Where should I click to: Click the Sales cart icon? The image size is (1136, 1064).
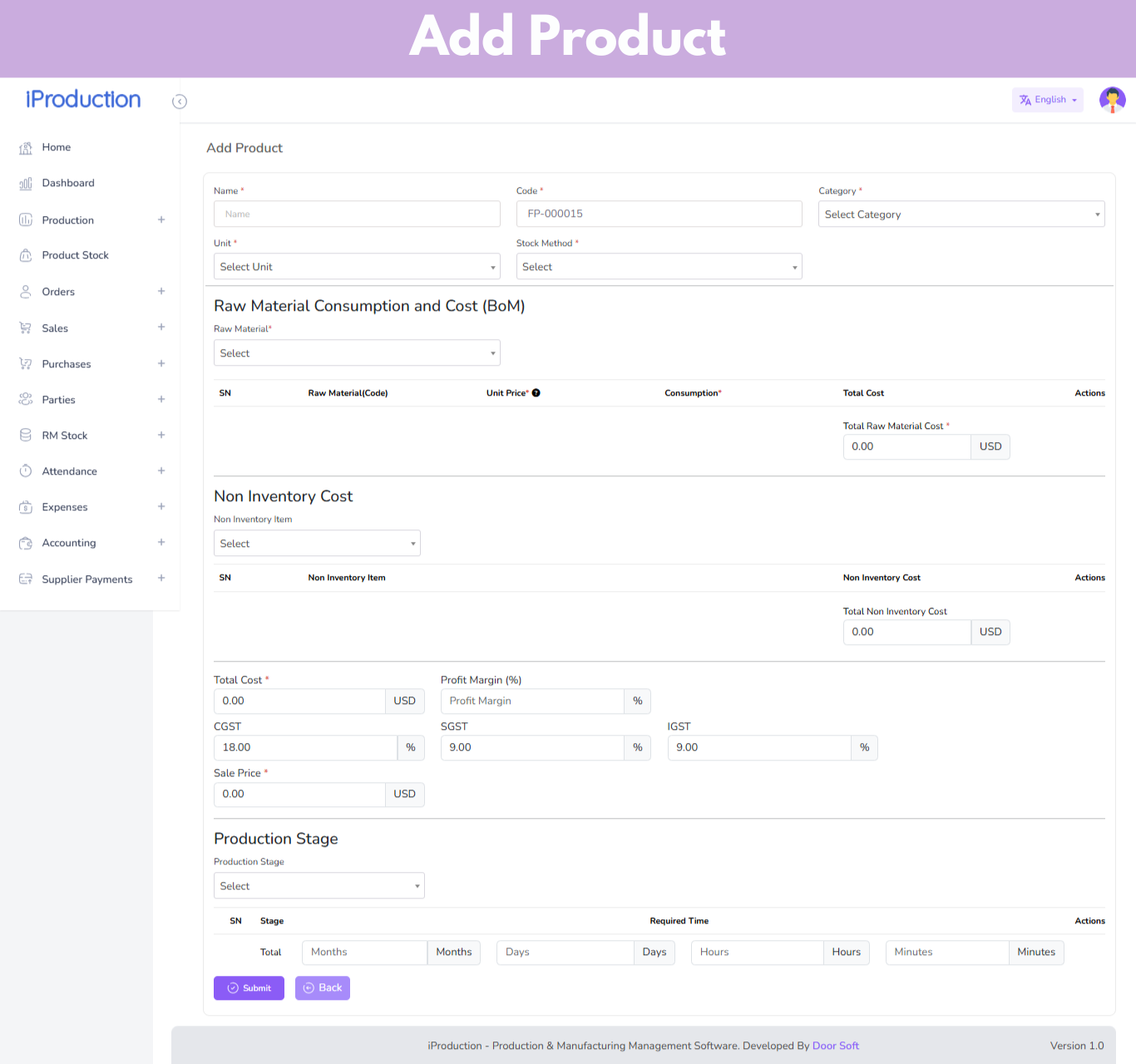tap(26, 328)
